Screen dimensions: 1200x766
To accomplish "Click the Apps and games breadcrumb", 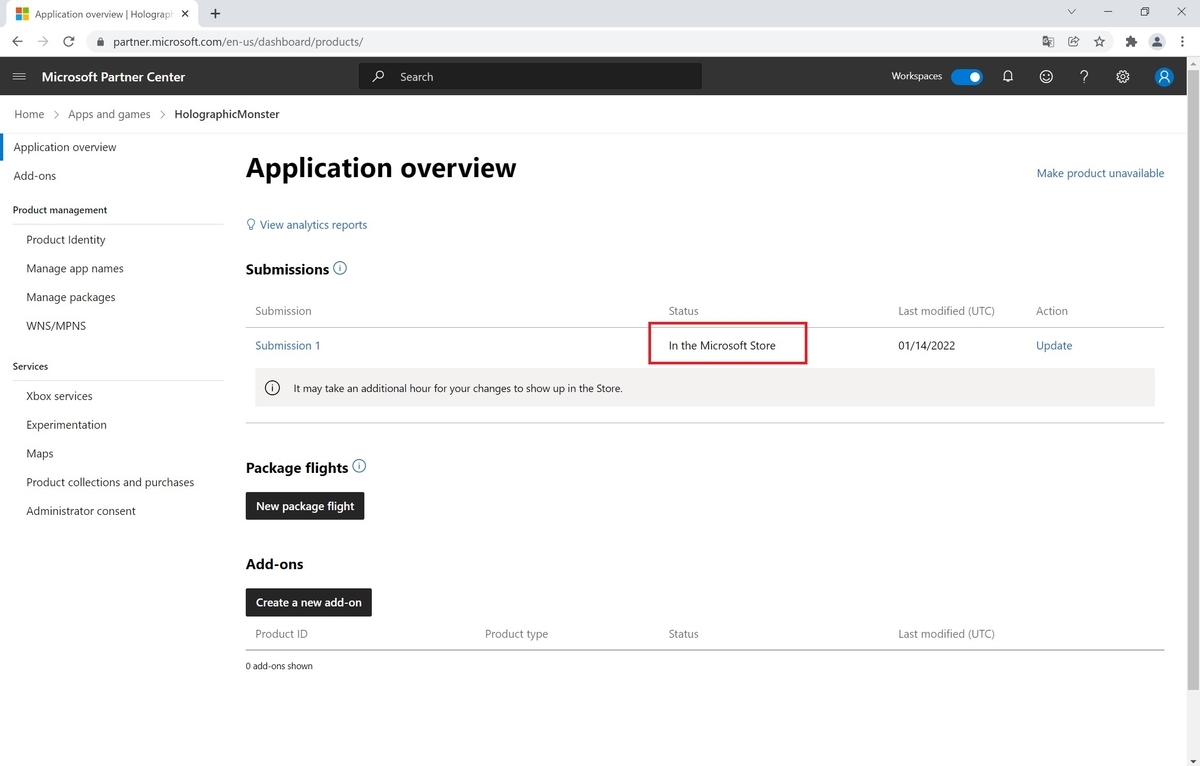I will point(109,114).
